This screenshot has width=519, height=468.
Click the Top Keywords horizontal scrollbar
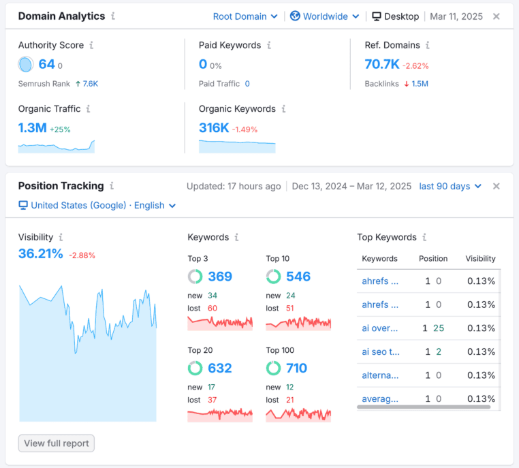tap(424, 407)
